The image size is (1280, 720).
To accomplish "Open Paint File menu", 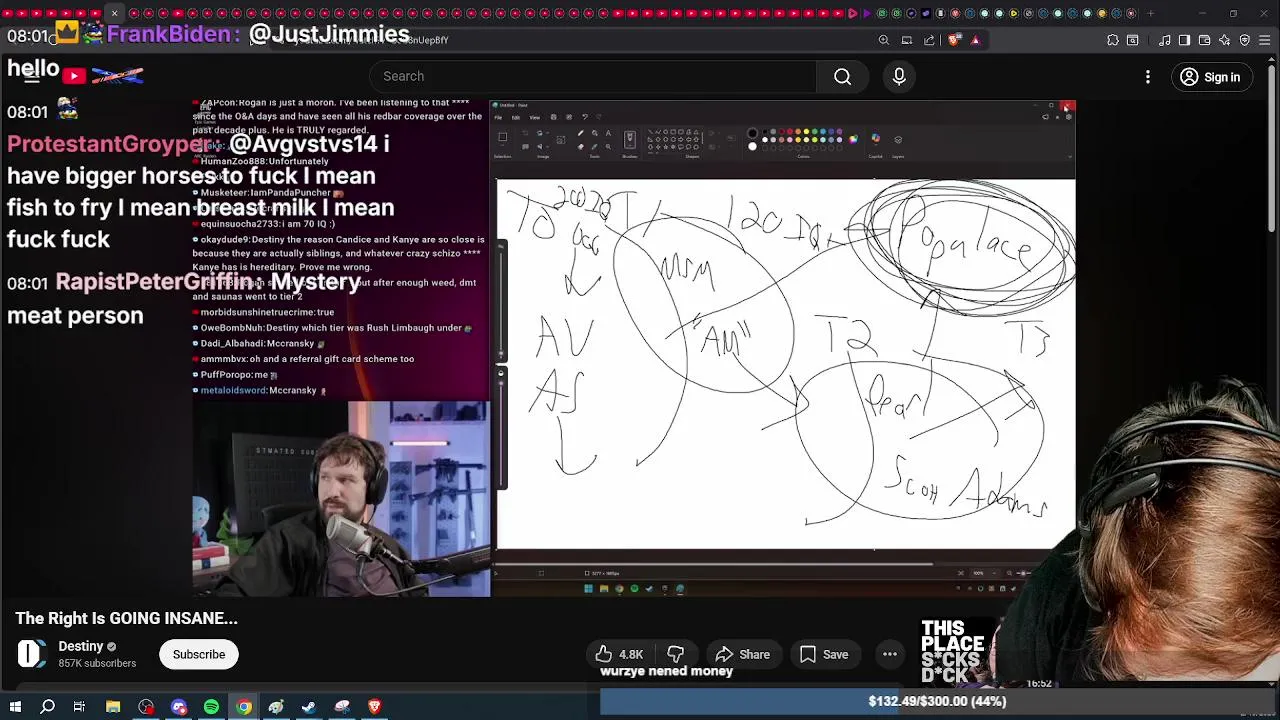I will click(x=499, y=117).
